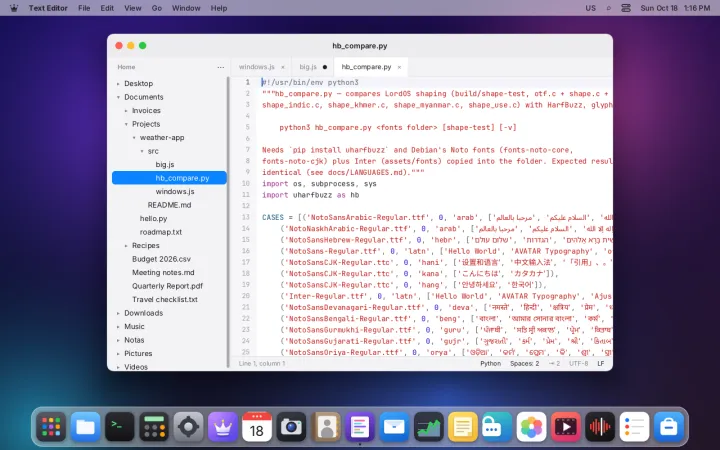Image resolution: width=720 pixels, height=450 pixels.
Task: Open the purple crown app in dock
Action: coord(223,427)
